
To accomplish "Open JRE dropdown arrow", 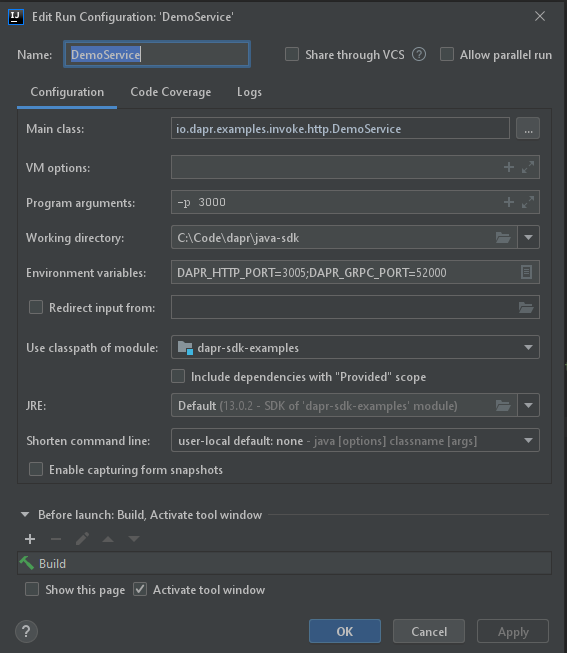I will (529, 405).
